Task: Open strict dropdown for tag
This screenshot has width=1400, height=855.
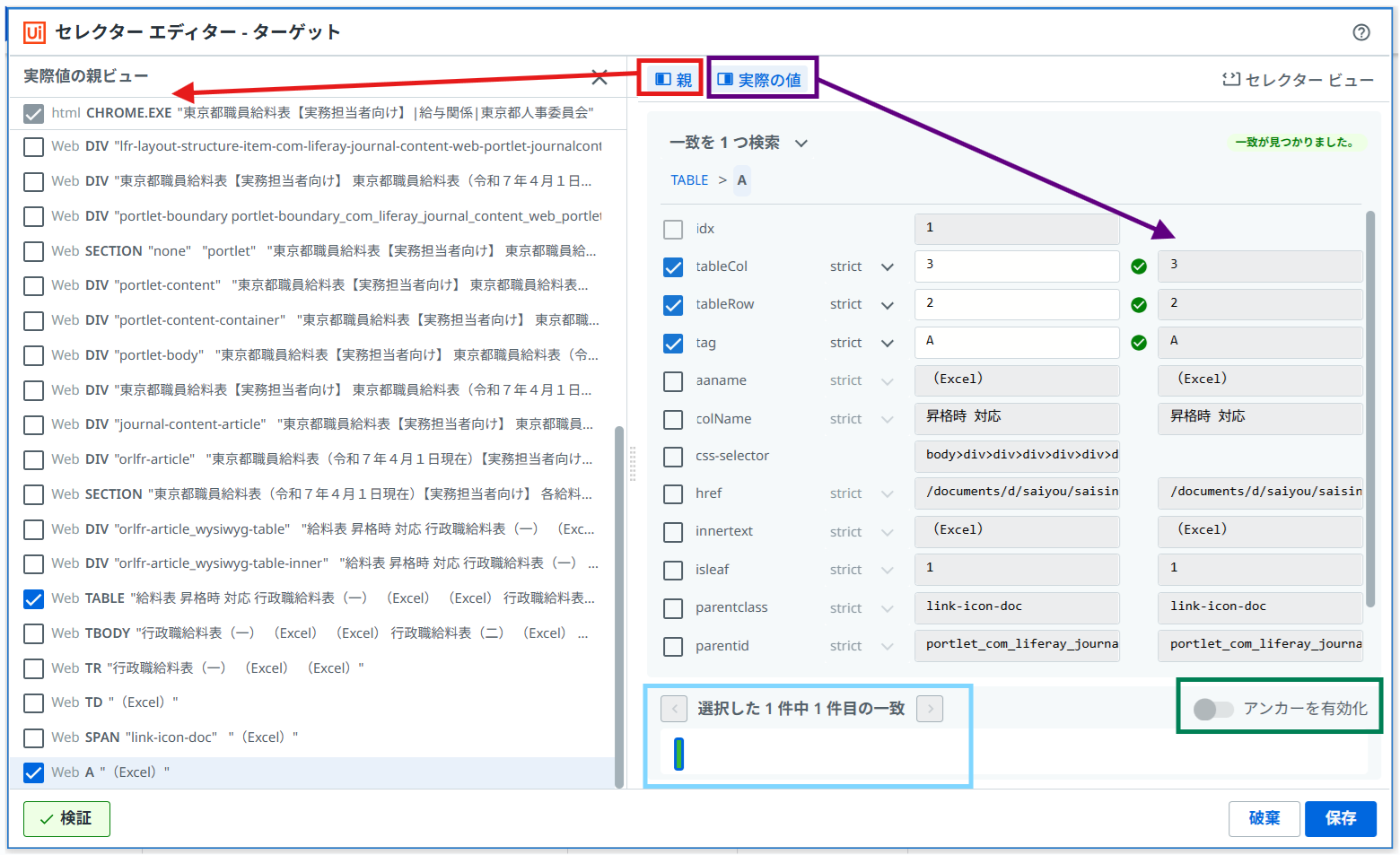Action: (888, 344)
